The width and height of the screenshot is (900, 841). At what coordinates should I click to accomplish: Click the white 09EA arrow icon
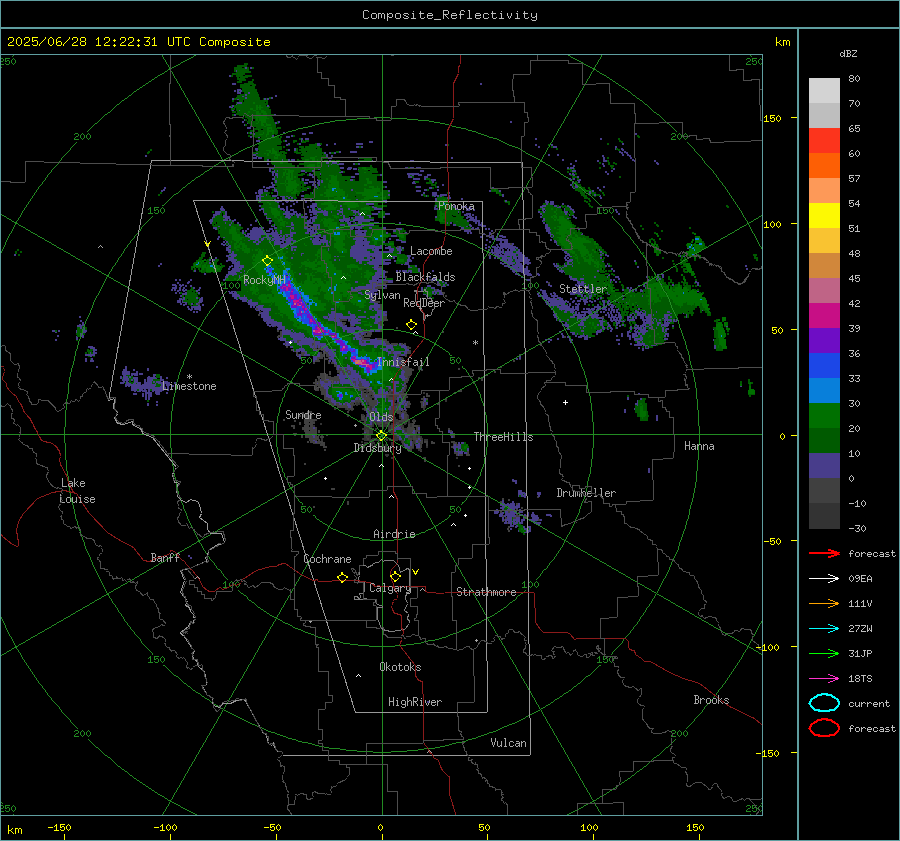click(824, 578)
